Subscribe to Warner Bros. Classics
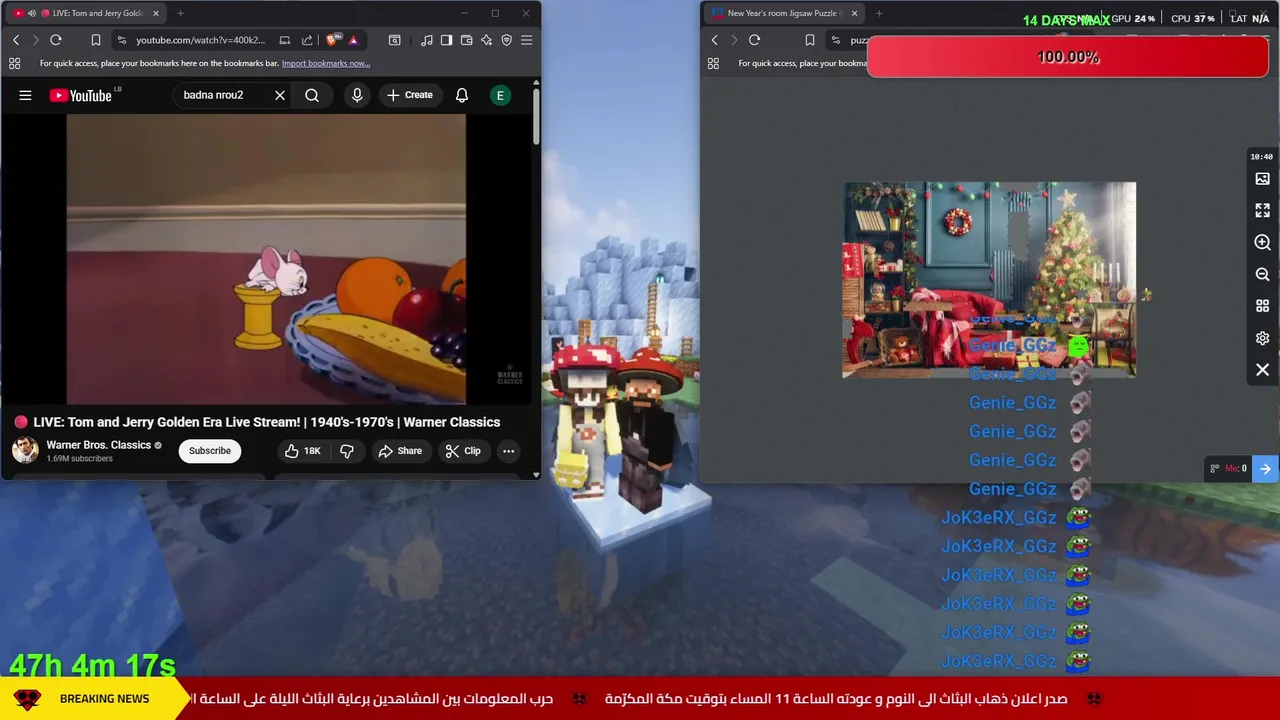The image size is (1280, 720). tap(210, 451)
